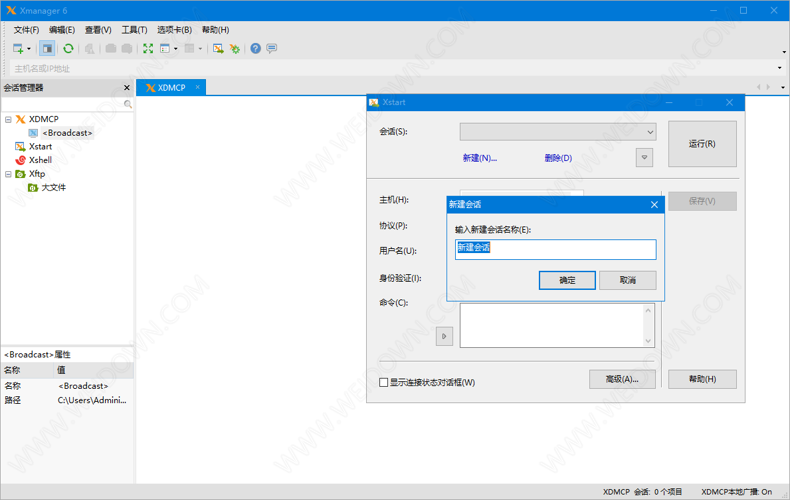
Task: Click the host name or IP address field
Action: [393, 68]
